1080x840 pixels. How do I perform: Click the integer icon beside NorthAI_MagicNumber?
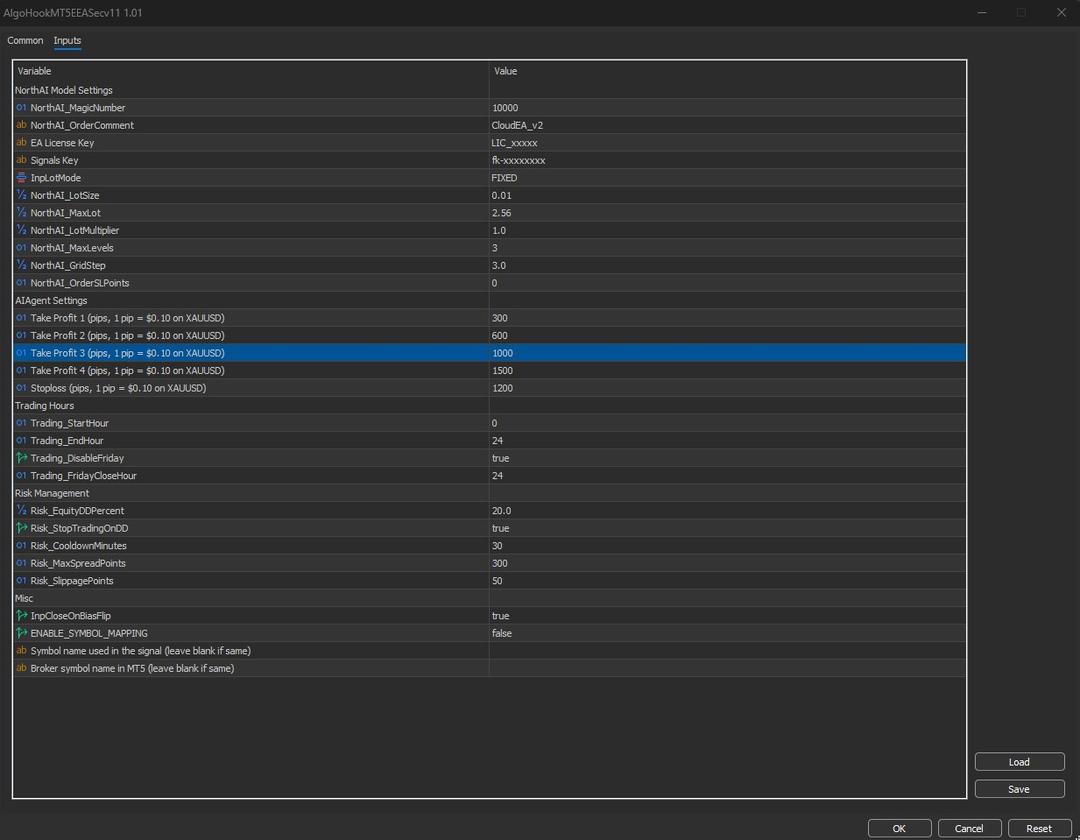21,108
